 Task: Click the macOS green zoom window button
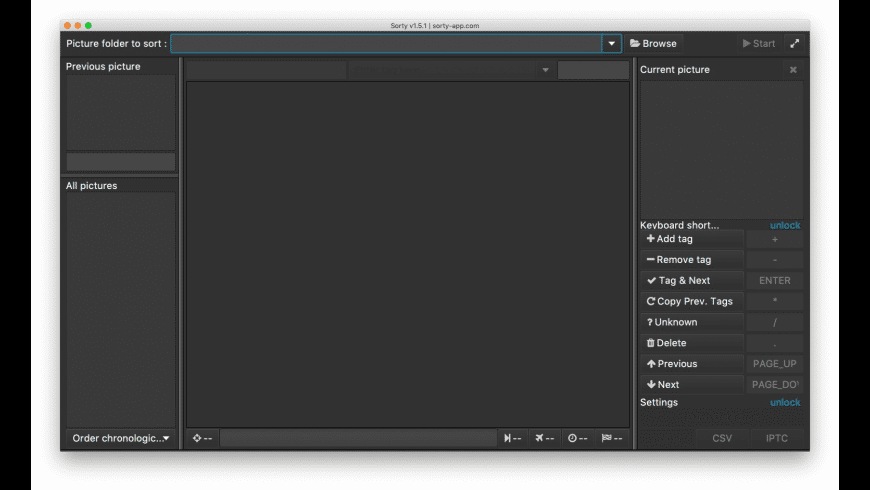click(x=88, y=26)
